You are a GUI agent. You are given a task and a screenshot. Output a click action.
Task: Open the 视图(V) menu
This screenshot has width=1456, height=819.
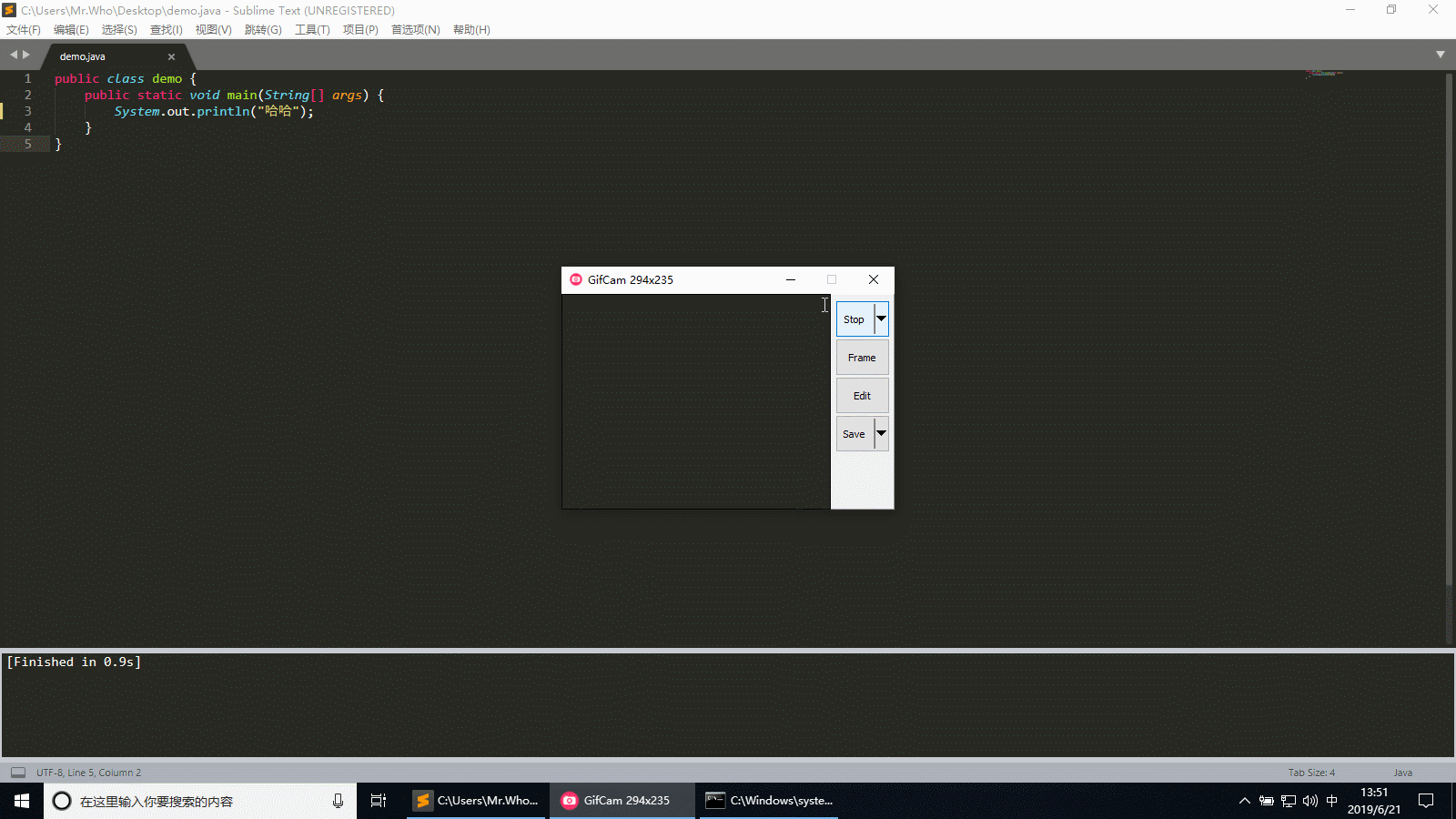pos(214,30)
